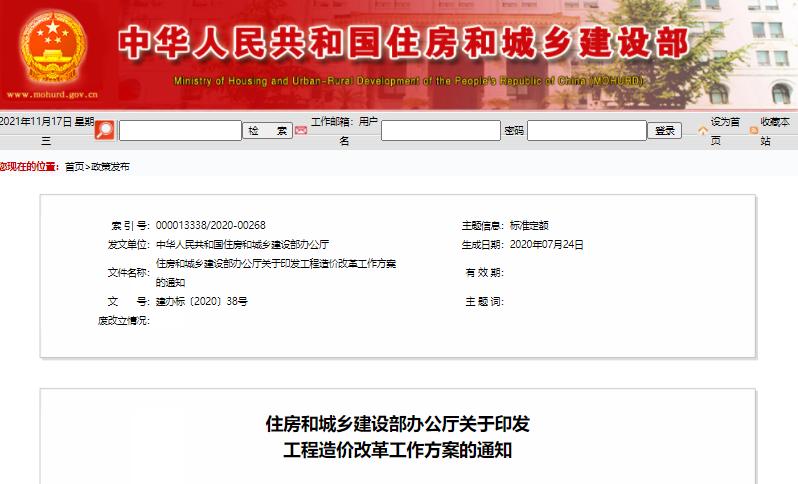Click the 有效期 label

[484, 273]
